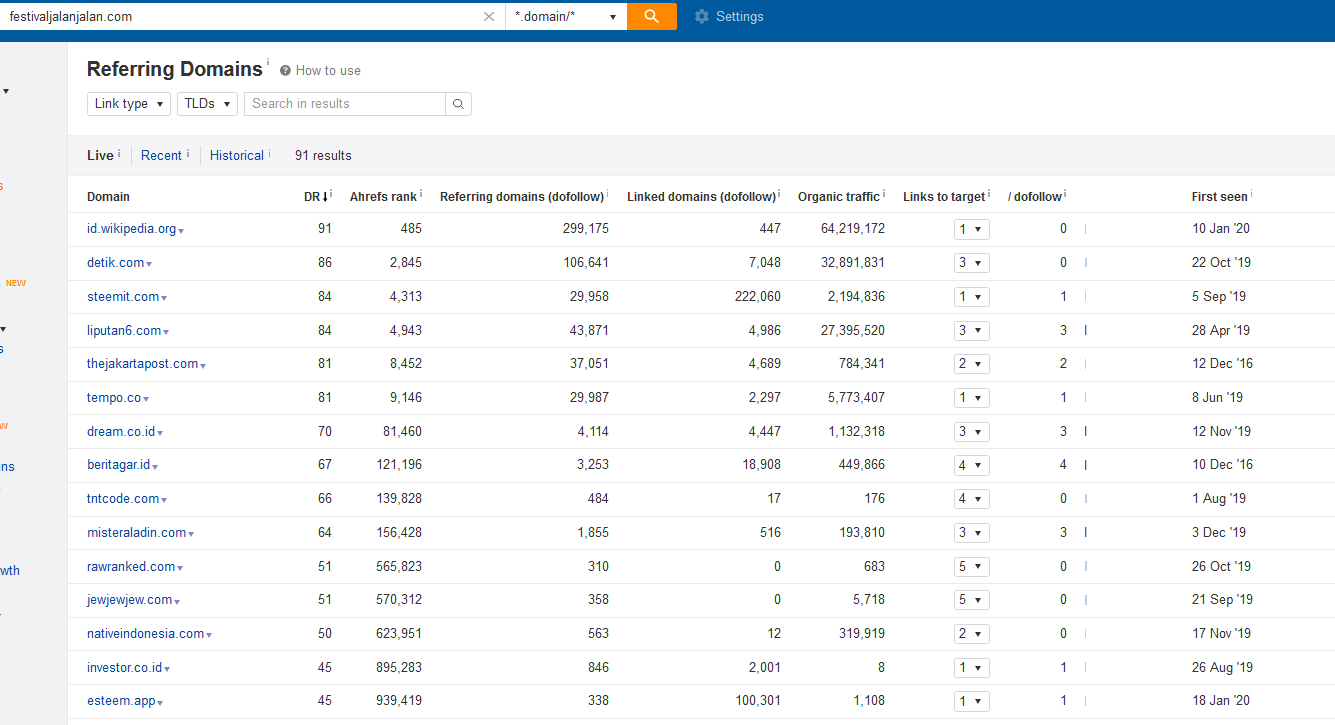Click the orange search magnifier button
The width and height of the screenshot is (1335, 725).
click(652, 16)
